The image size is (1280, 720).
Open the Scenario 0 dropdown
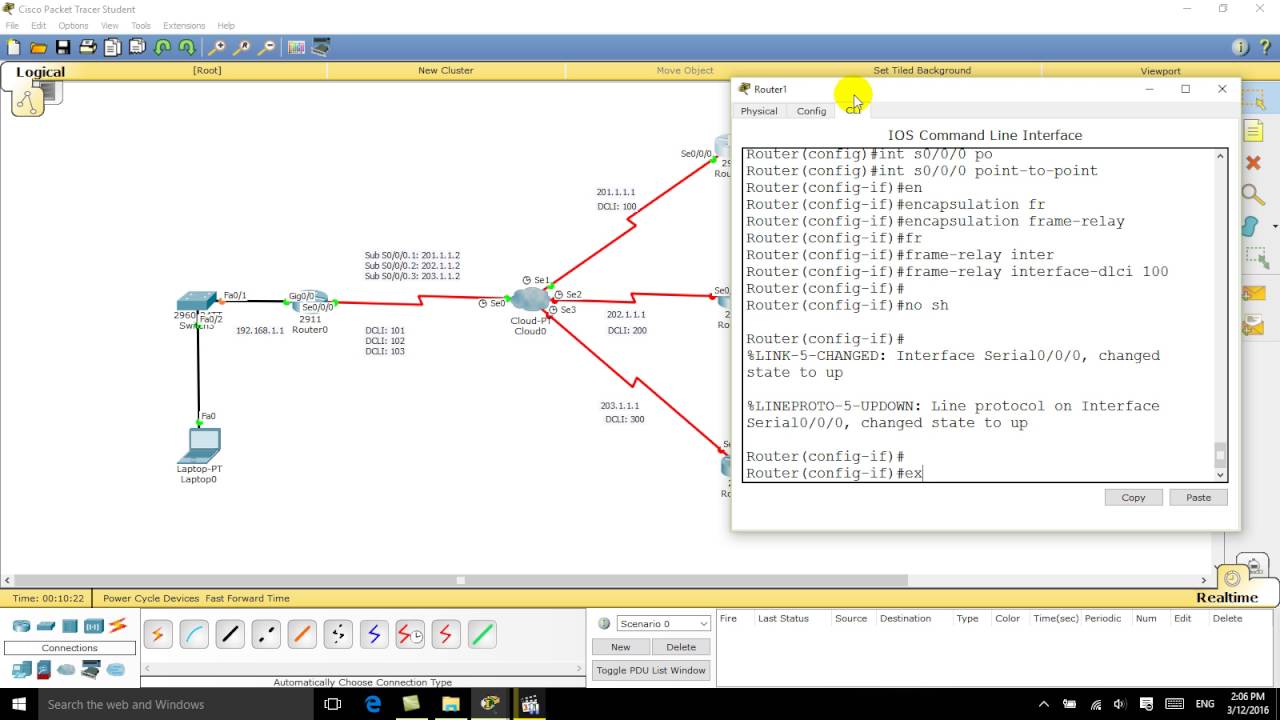tap(664, 624)
